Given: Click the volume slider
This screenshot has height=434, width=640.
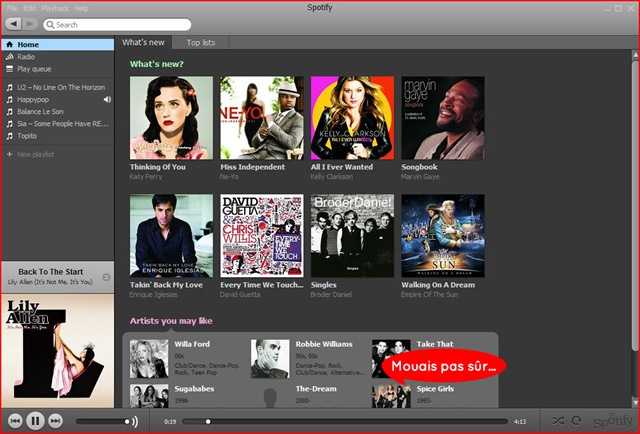Looking at the screenshot, I should point(103,421).
